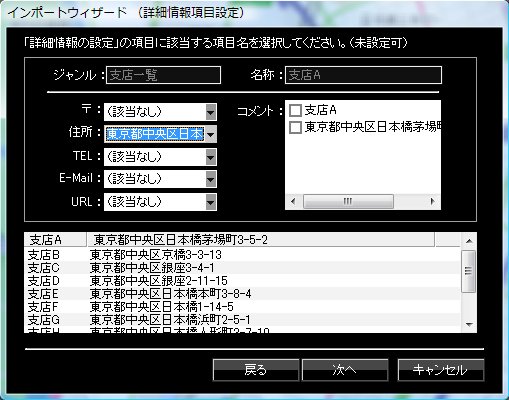
Task: Click comment list left scroll arrow
Action: [293, 201]
